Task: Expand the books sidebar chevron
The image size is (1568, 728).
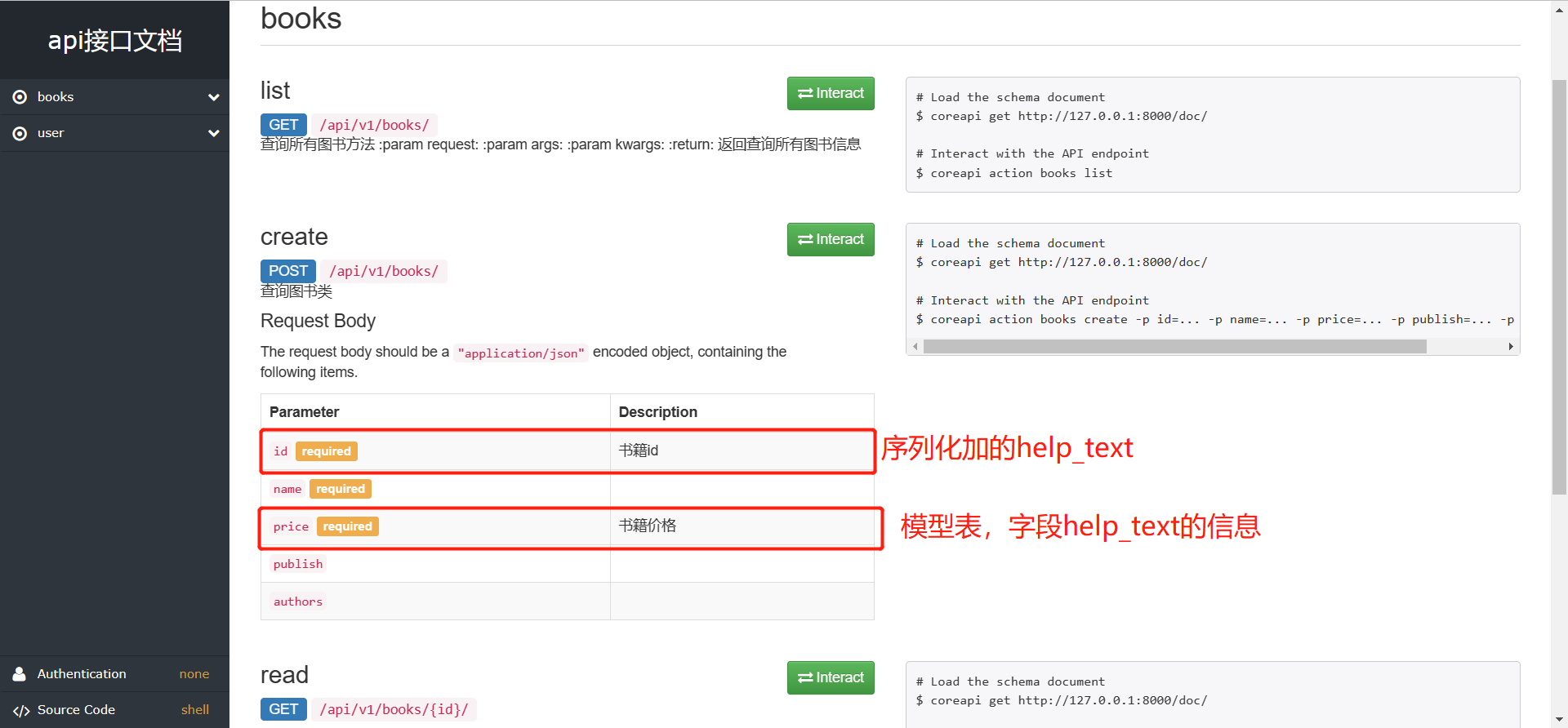Action: coord(214,97)
